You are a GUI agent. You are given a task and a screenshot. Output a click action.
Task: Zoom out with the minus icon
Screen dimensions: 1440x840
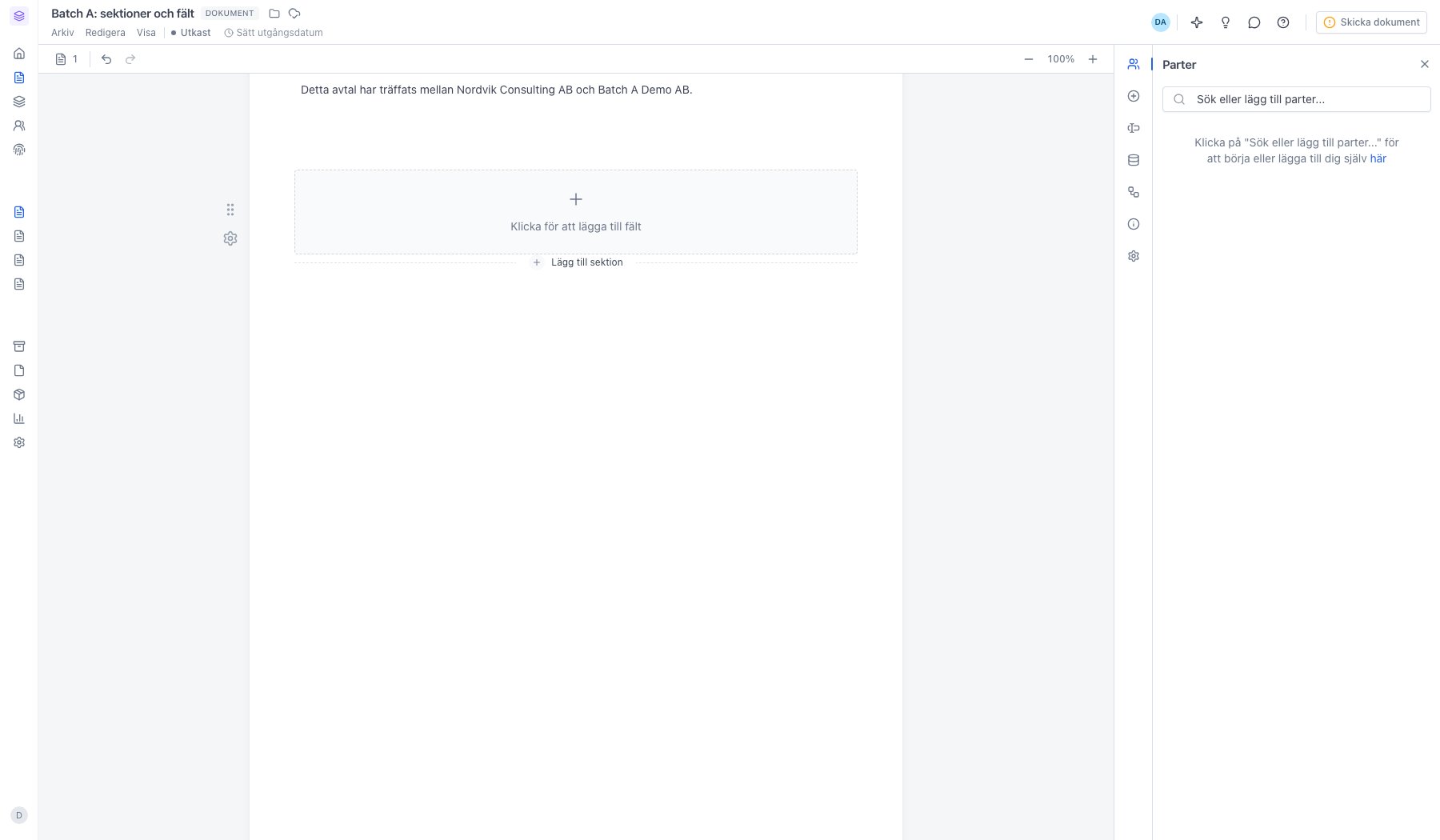[1029, 59]
